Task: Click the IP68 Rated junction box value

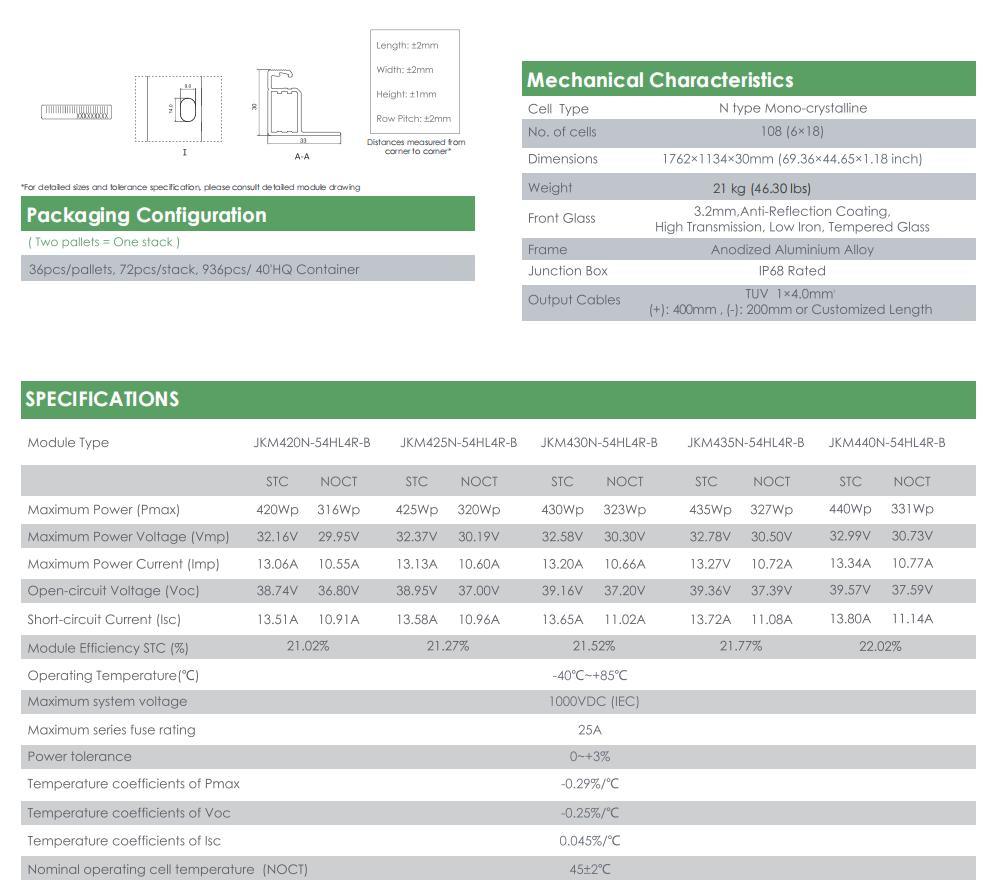Action: pos(791,271)
